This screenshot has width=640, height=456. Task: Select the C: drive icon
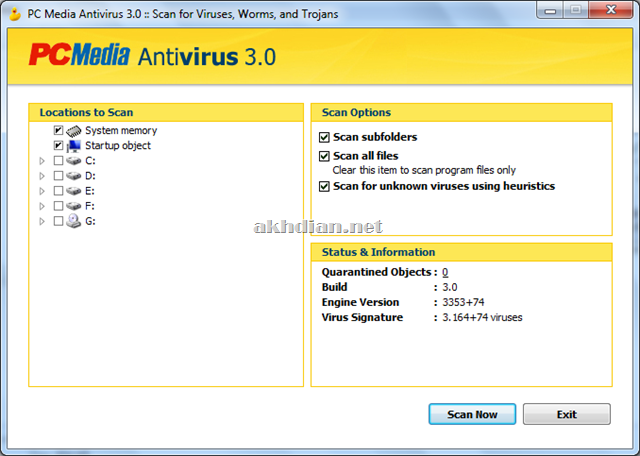tap(74, 160)
